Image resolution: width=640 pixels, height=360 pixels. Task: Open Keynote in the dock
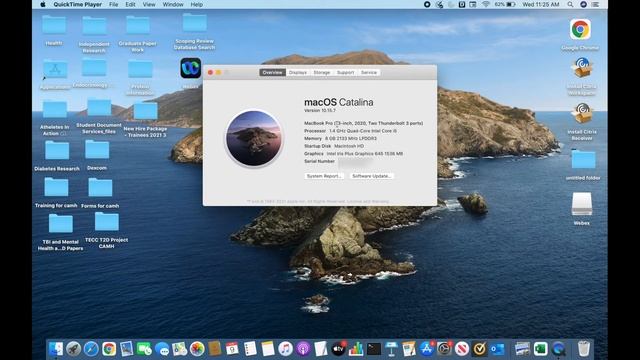[391, 349]
